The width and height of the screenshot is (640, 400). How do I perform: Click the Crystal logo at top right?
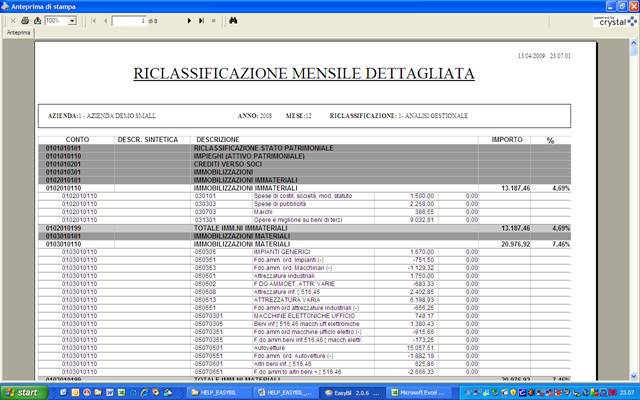click(x=615, y=21)
